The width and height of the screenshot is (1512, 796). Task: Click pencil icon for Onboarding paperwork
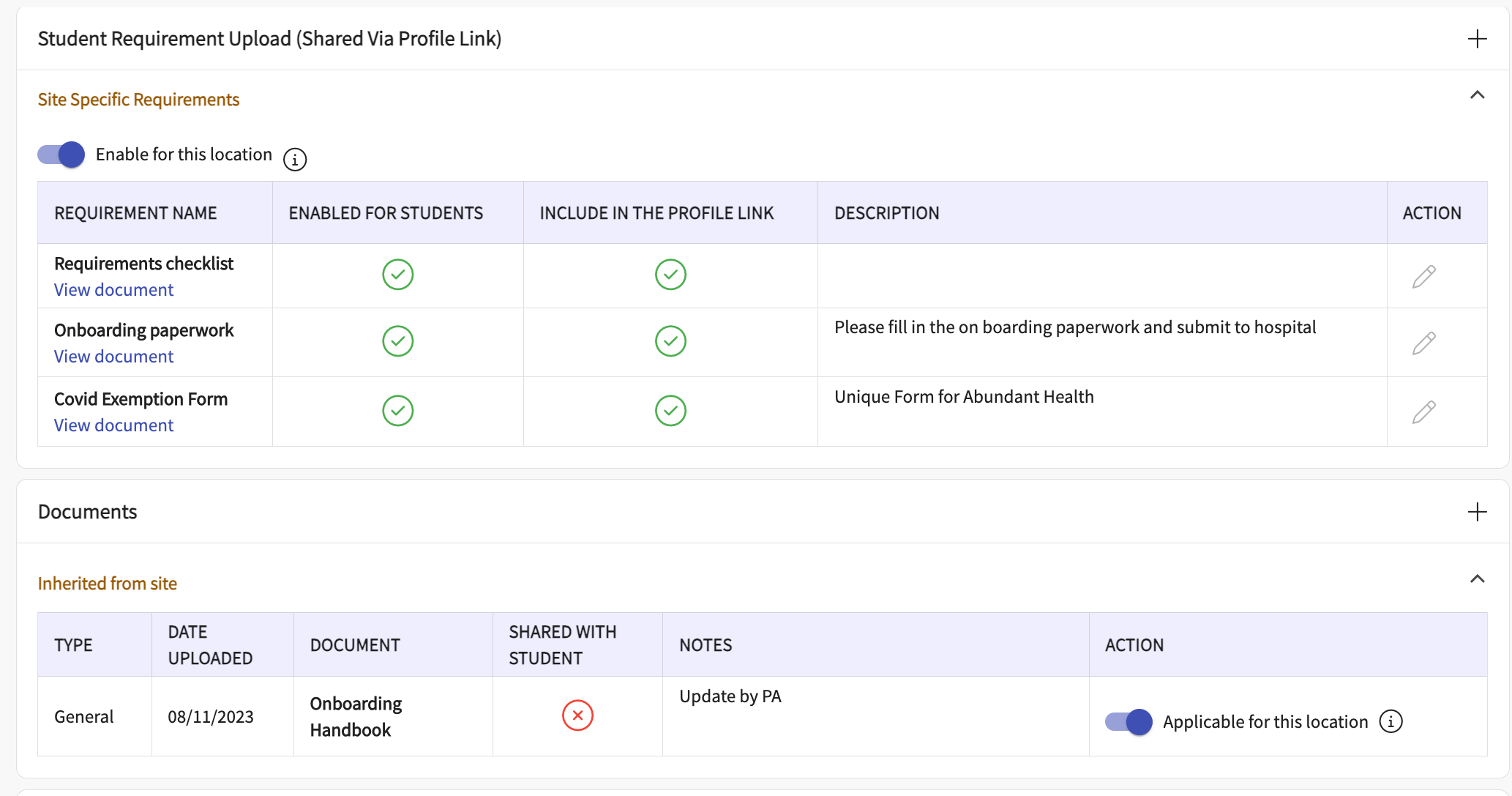(x=1423, y=343)
